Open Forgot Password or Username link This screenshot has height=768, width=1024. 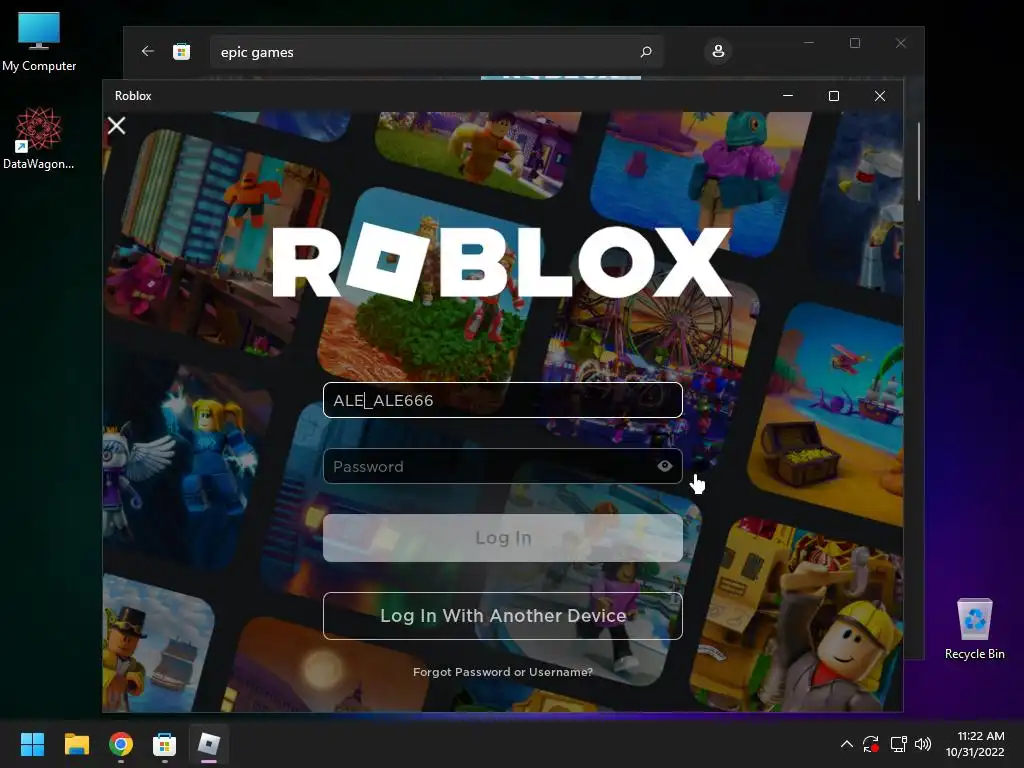coord(503,672)
